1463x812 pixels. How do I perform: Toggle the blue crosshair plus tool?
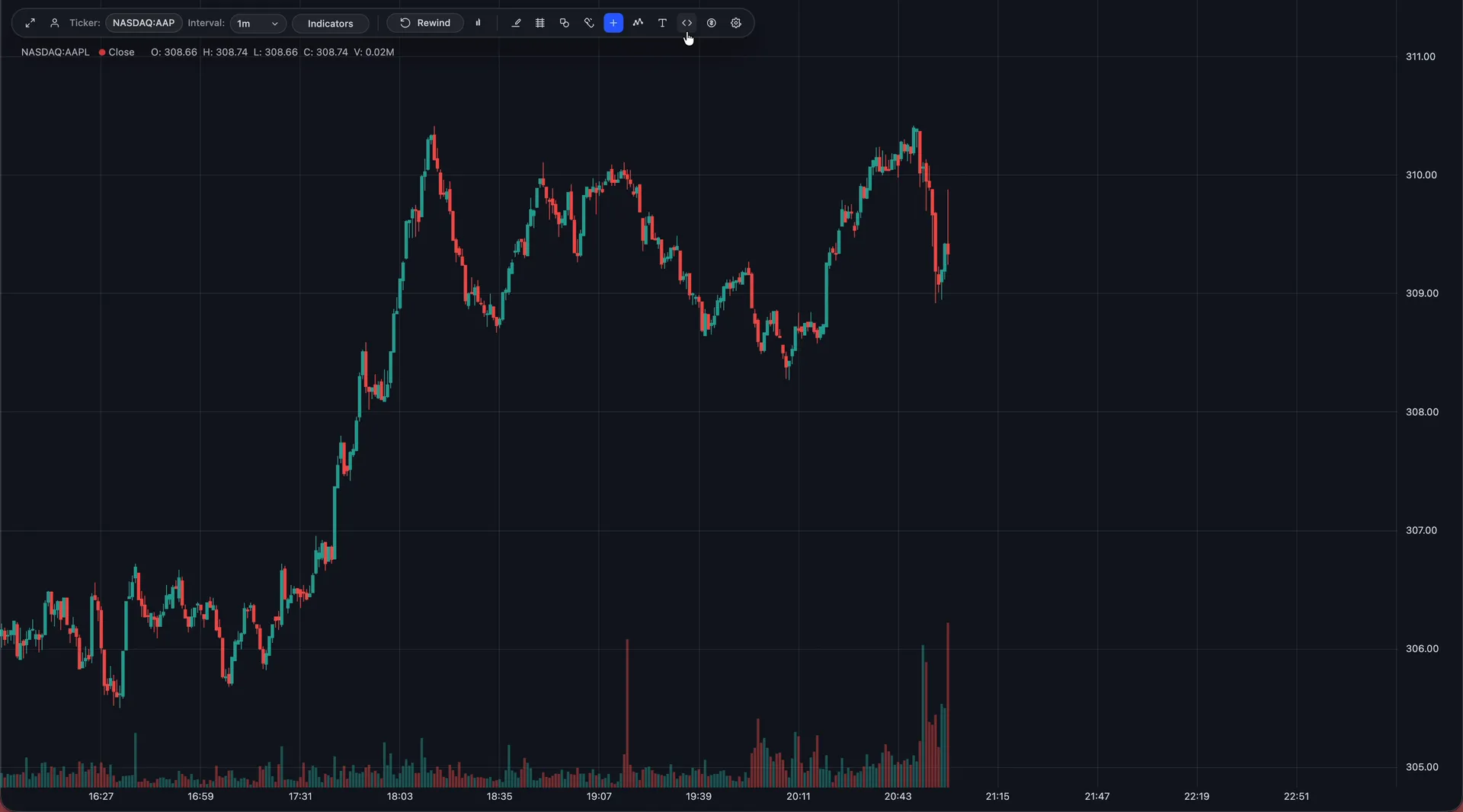pos(613,23)
